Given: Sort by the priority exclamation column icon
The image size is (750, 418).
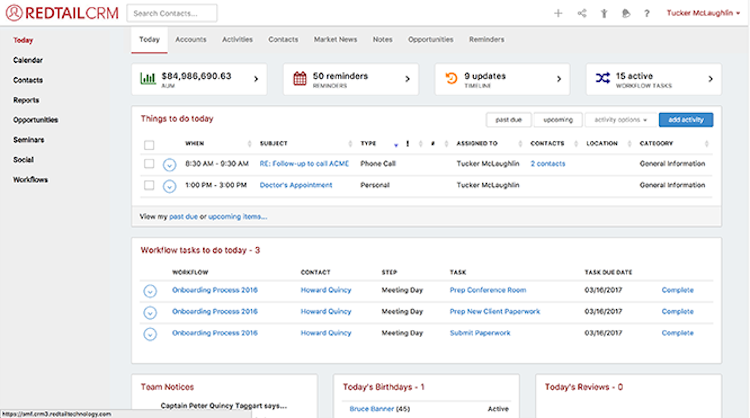Looking at the screenshot, I should [x=408, y=143].
